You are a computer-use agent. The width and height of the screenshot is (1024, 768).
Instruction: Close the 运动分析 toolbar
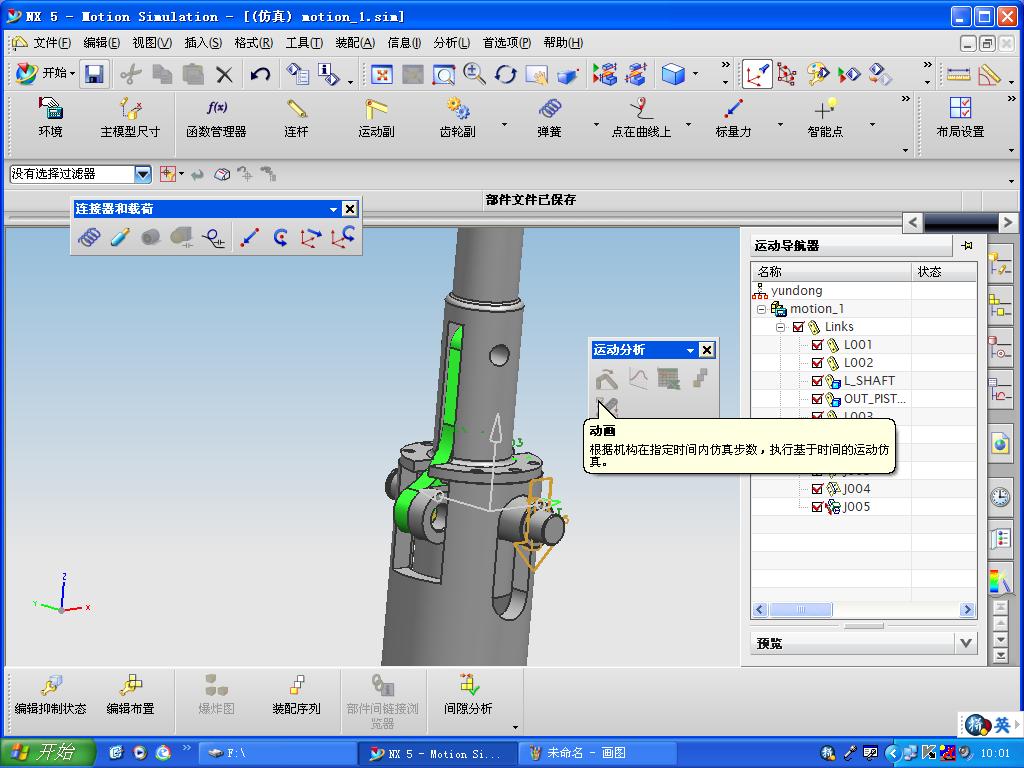click(707, 350)
